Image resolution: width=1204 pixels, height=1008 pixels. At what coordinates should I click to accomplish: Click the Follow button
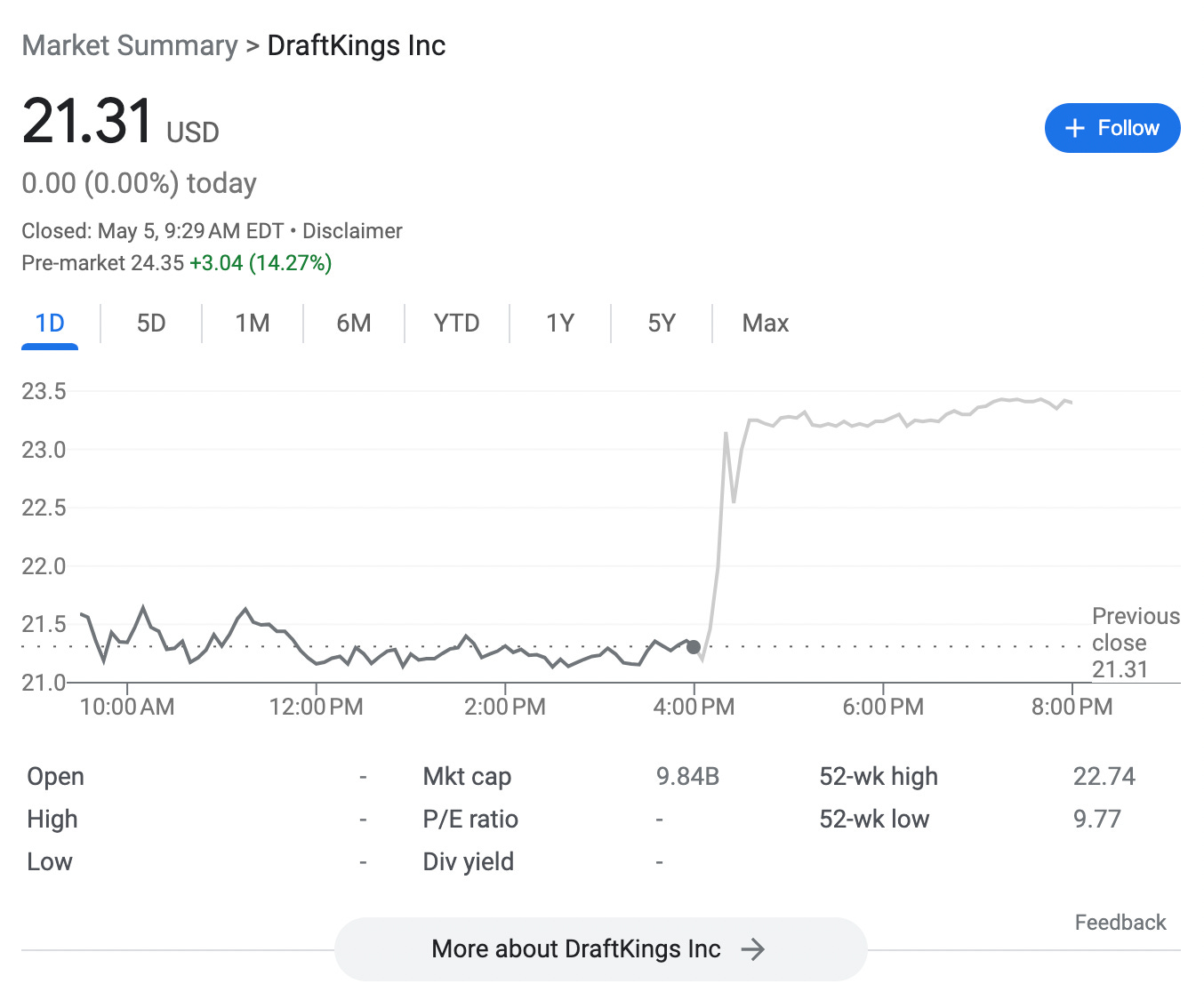pyautogui.click(x=1112, y=128)
